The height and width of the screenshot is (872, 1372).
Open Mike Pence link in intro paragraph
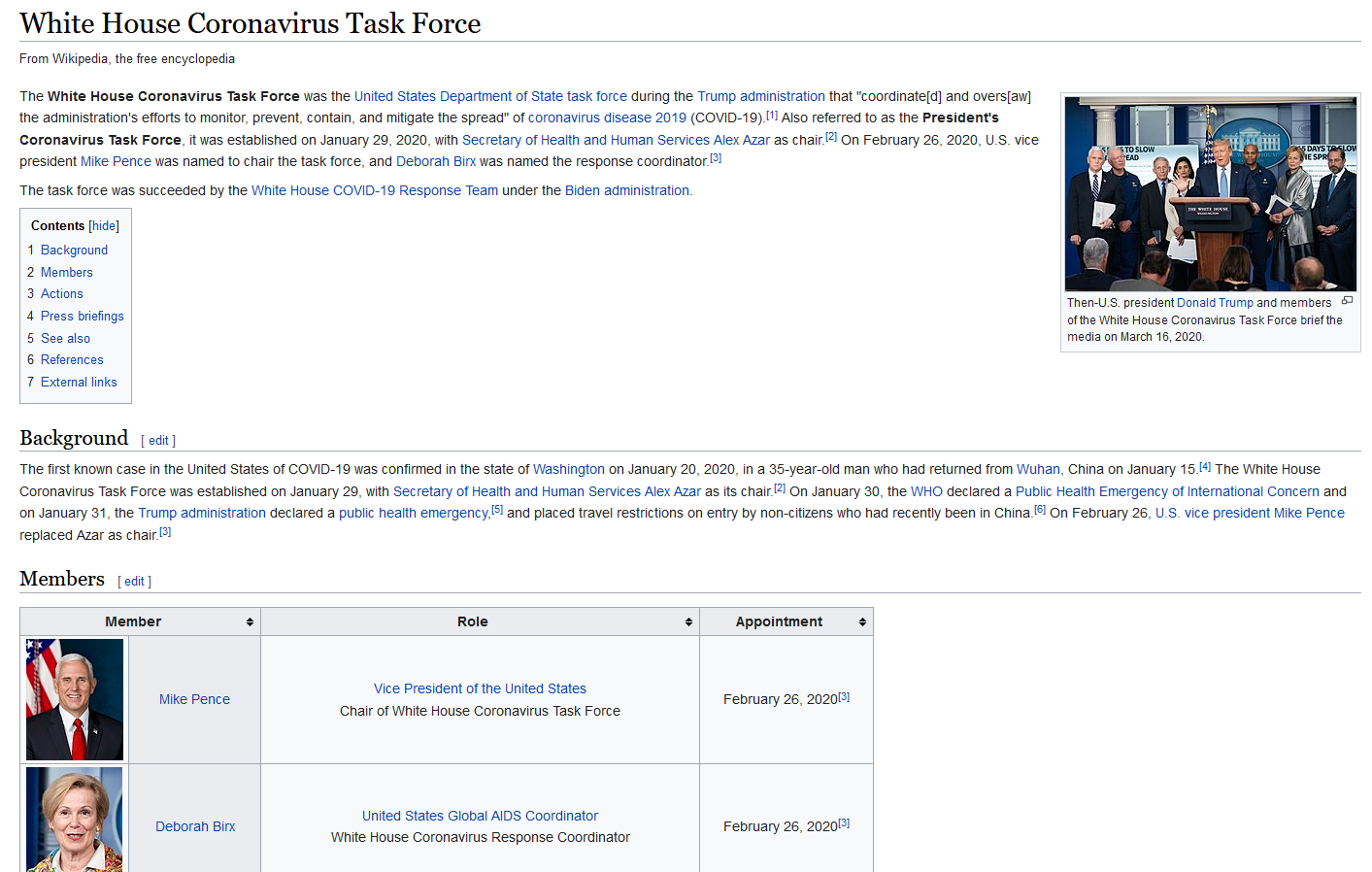tap(116, 161)
